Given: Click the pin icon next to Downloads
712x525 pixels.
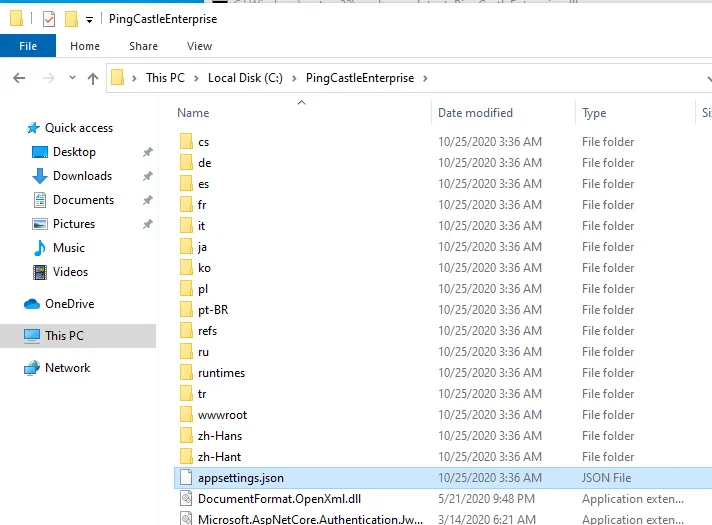Looking at the screenshot, I should (x=148, y=176).
